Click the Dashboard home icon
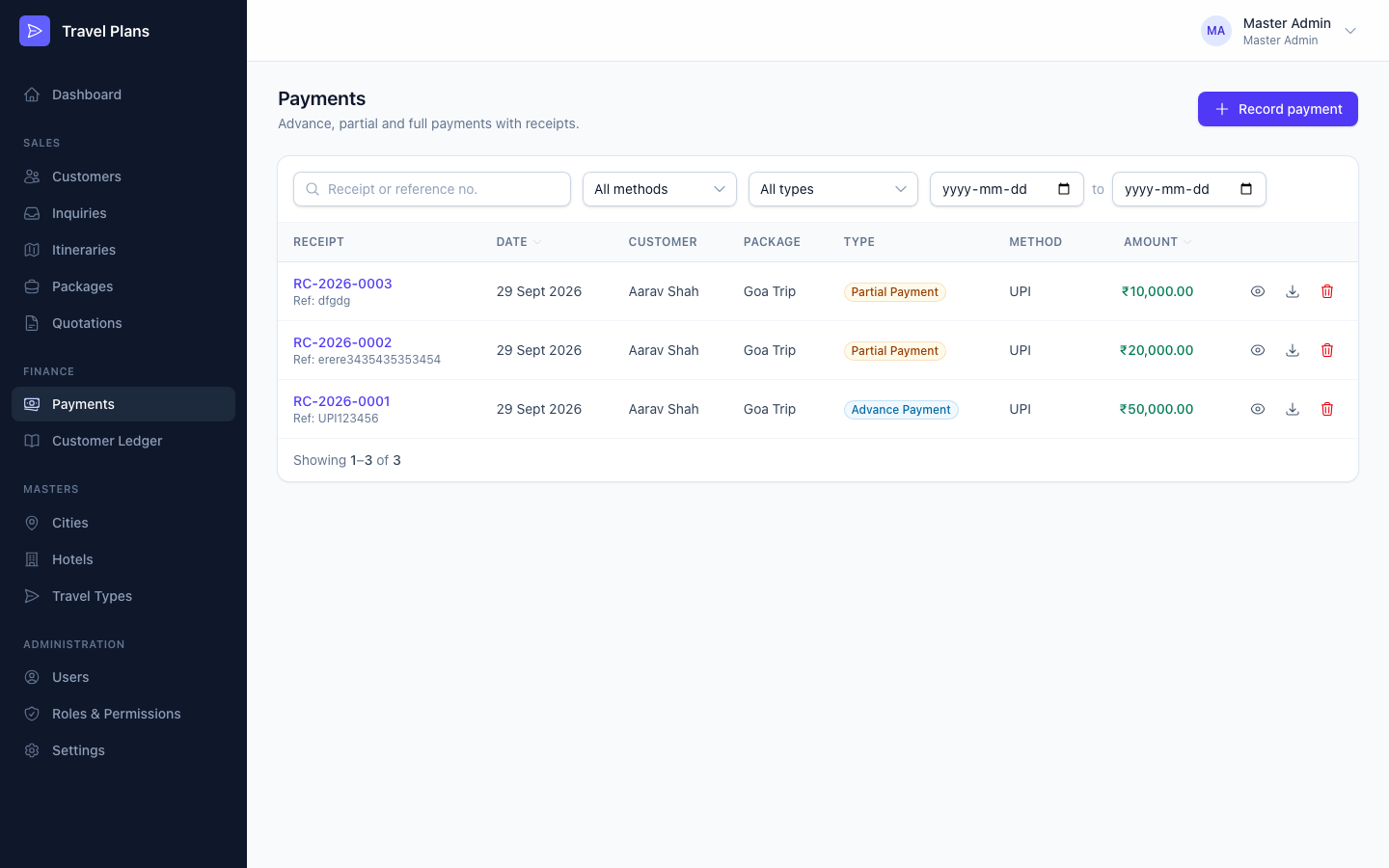The width and height of the screenshot is (1389, 868). click(32, 95)
